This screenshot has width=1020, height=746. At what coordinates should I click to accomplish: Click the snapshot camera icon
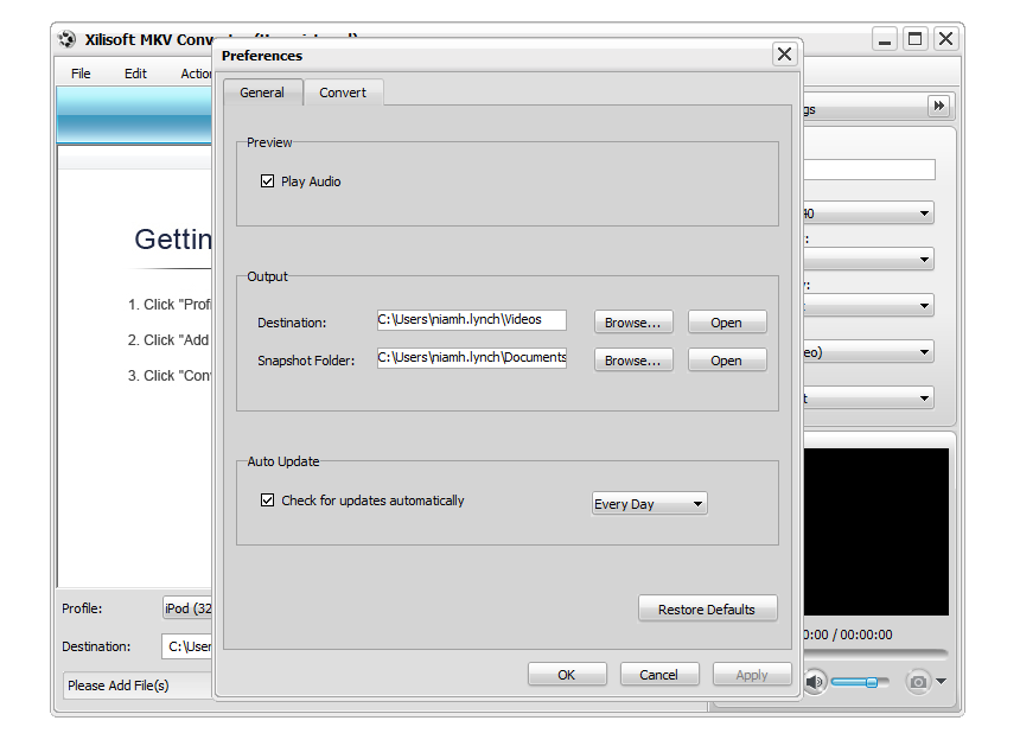point(918,682)
